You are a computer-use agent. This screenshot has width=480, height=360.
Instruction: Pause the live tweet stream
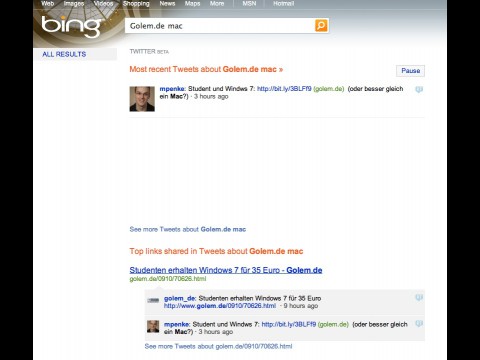tap(410, 71)
